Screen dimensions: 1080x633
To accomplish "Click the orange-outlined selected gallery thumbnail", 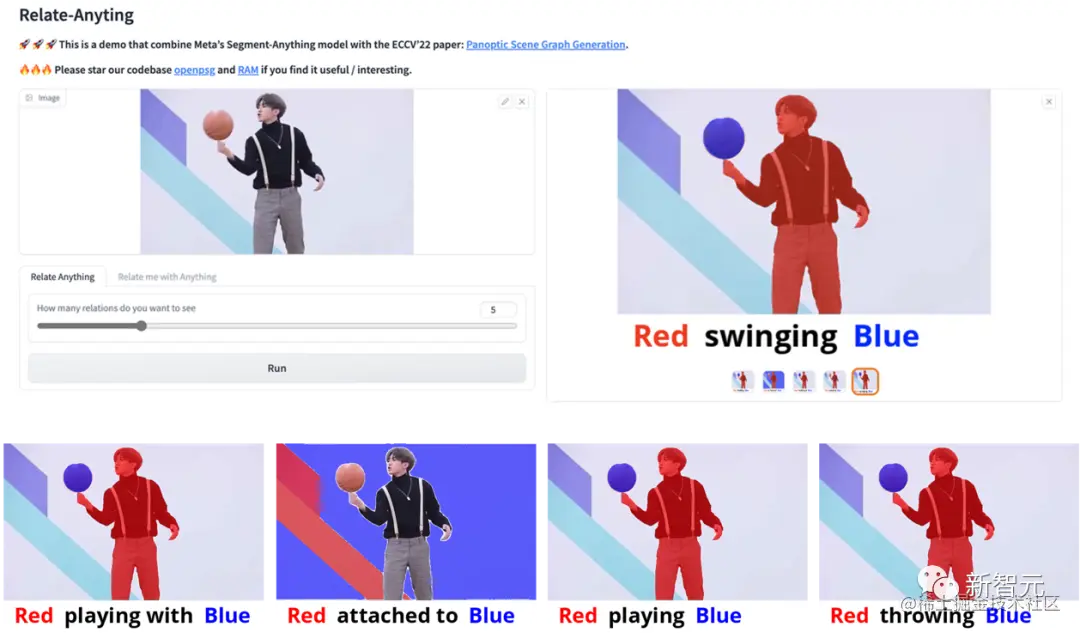I will point(865,381).
